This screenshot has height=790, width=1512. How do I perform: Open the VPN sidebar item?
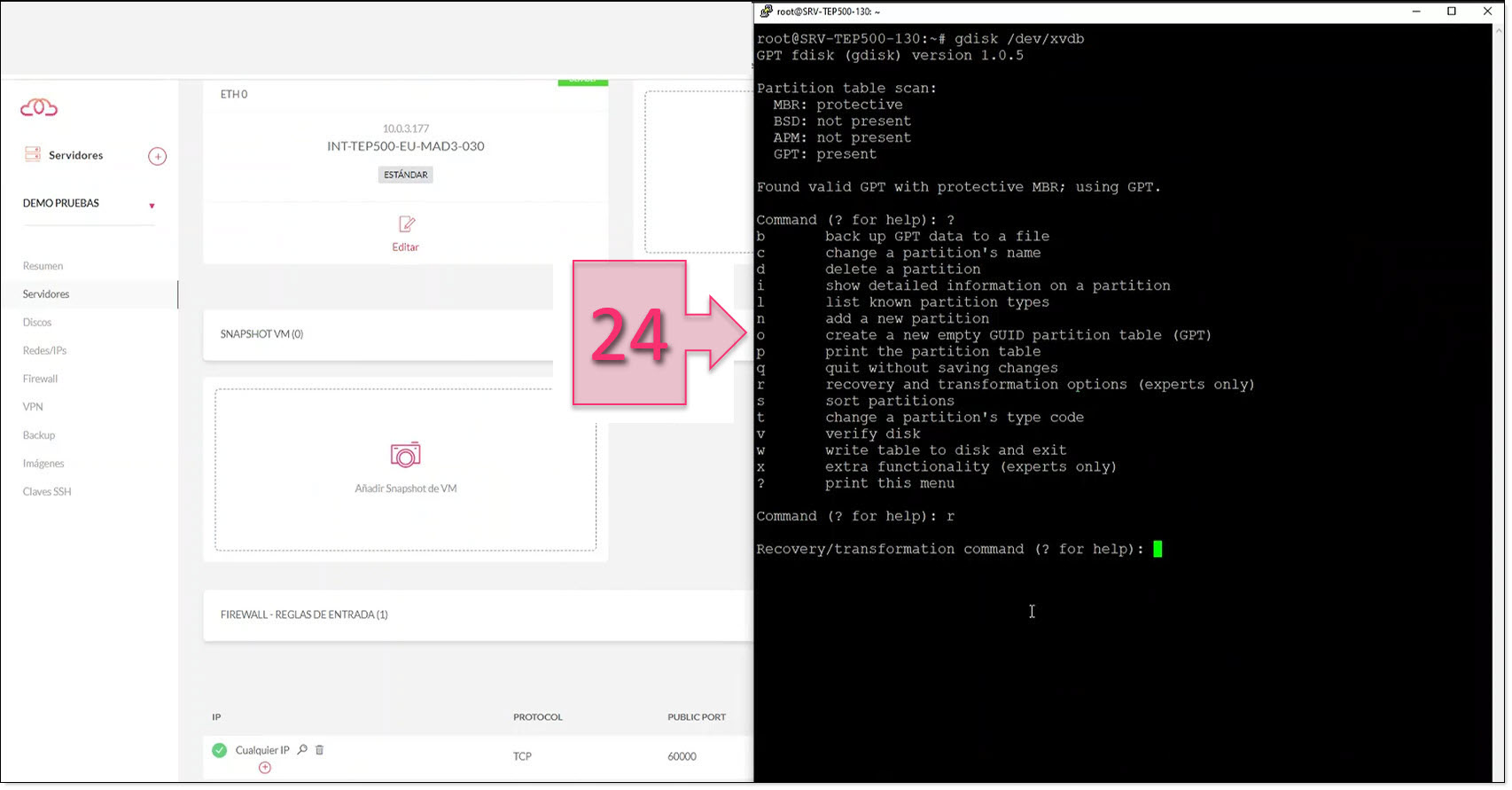(33, 407)
